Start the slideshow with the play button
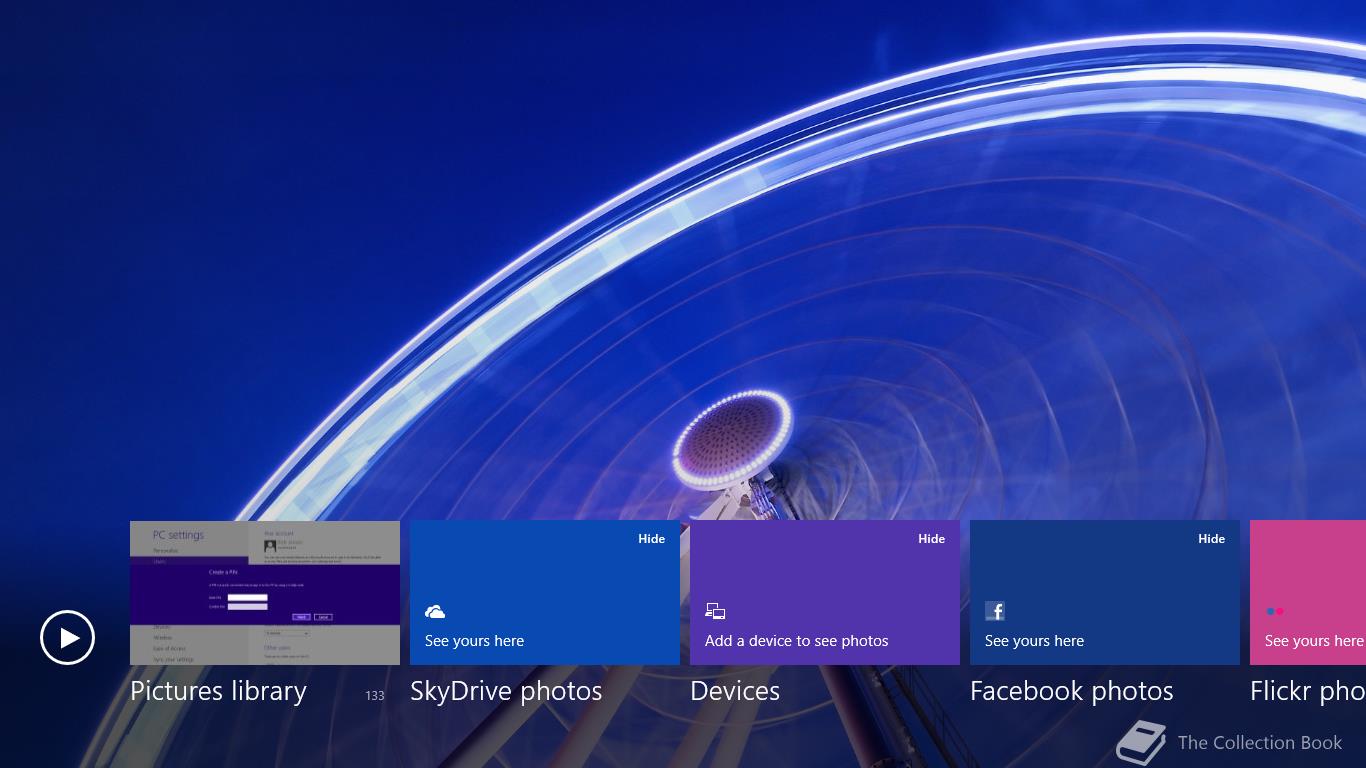This screenshot has width=1366, height=768. pyautogui.click(x=67, y=637)
